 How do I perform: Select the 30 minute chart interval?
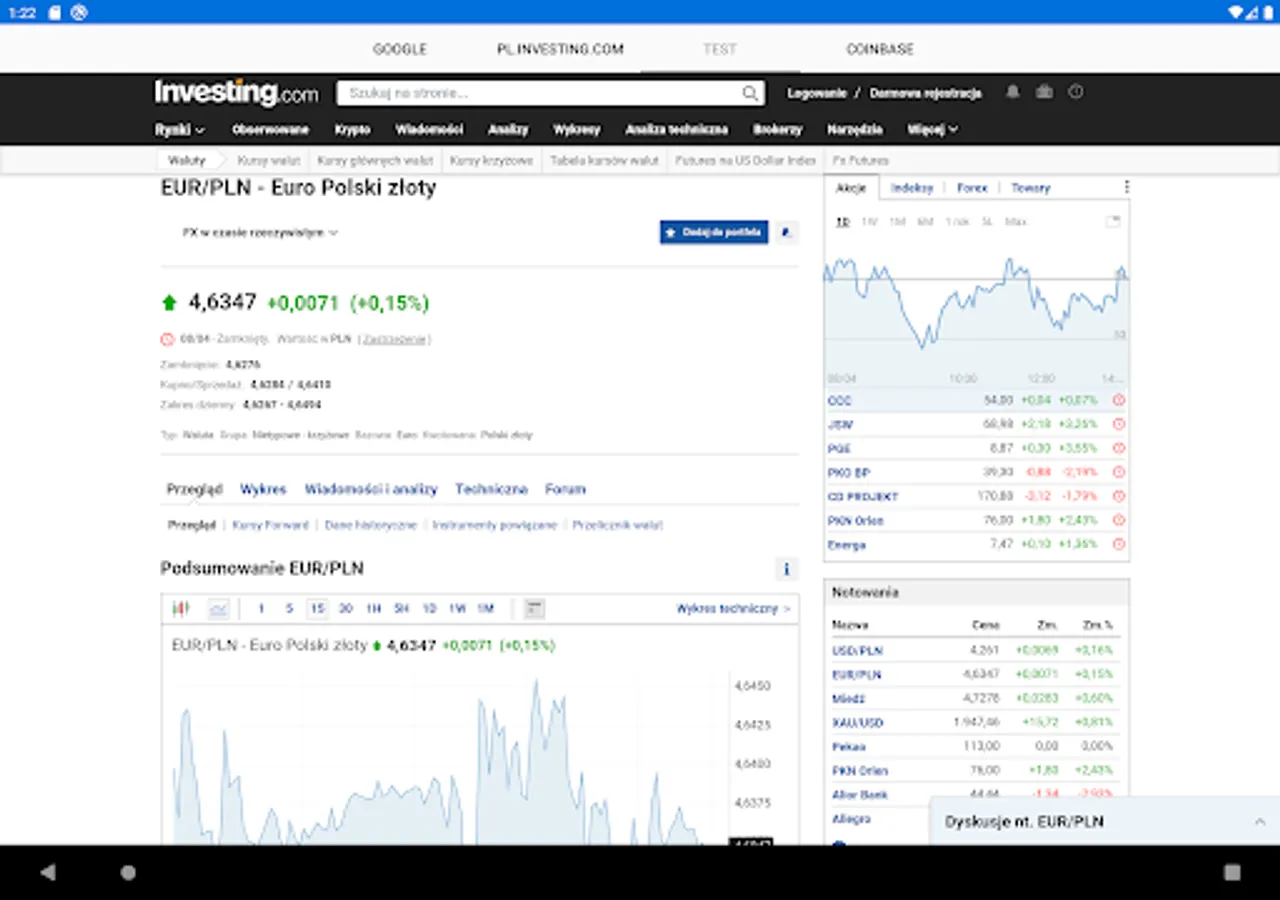[x=345, y=608]
